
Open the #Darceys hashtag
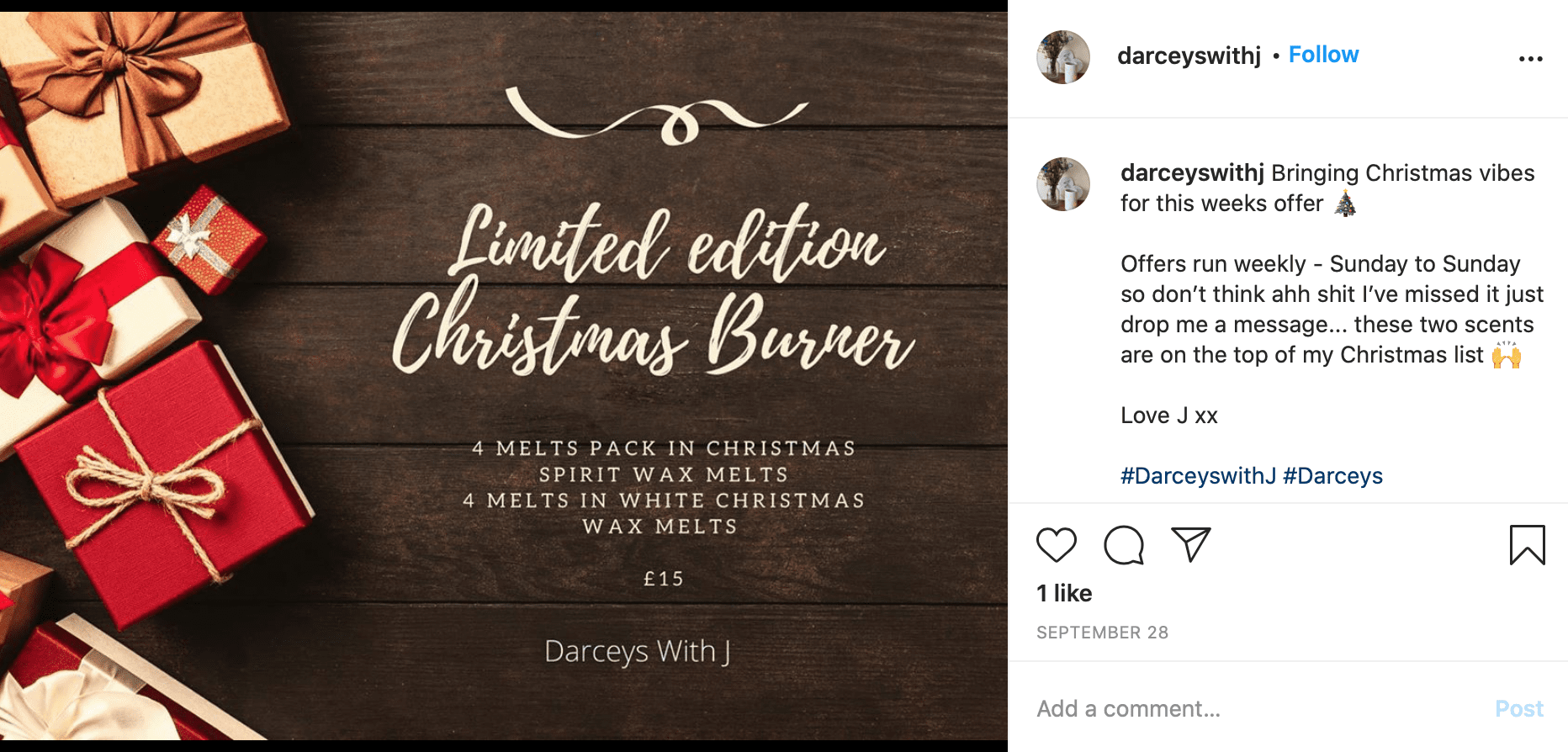1332,475
